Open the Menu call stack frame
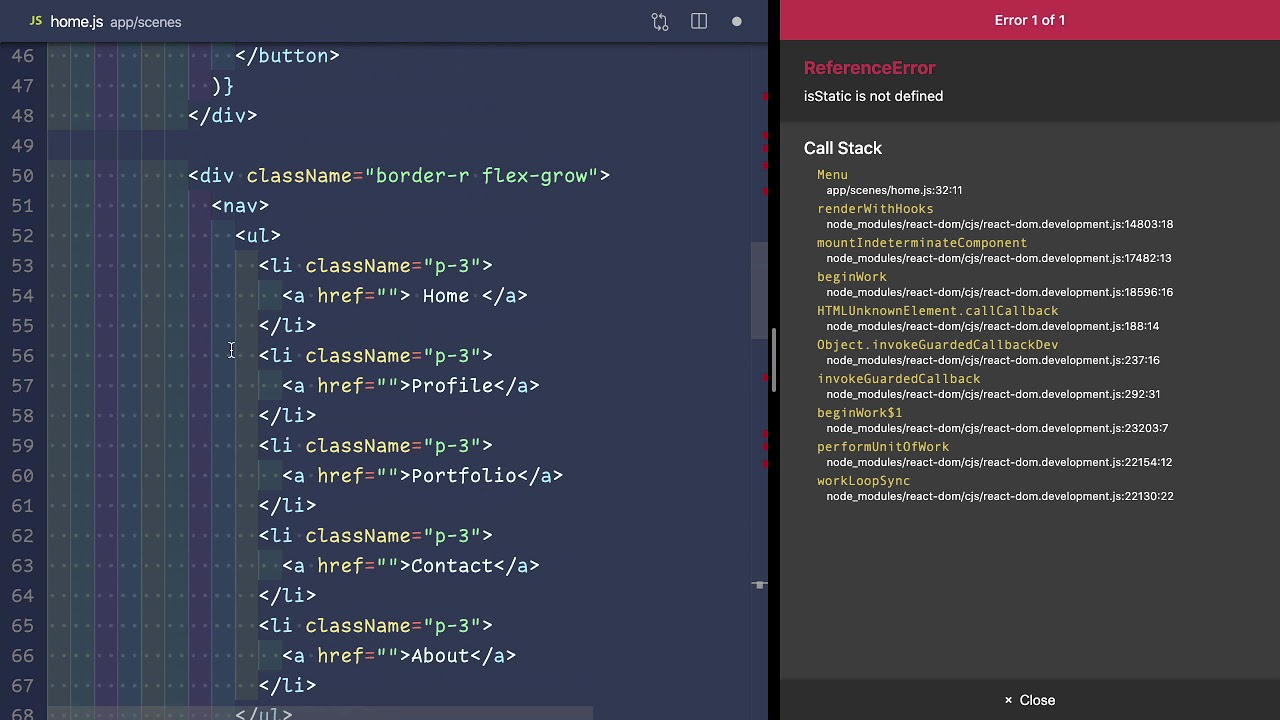Viewport: 1280px width, 720px height. click(832, 175)
